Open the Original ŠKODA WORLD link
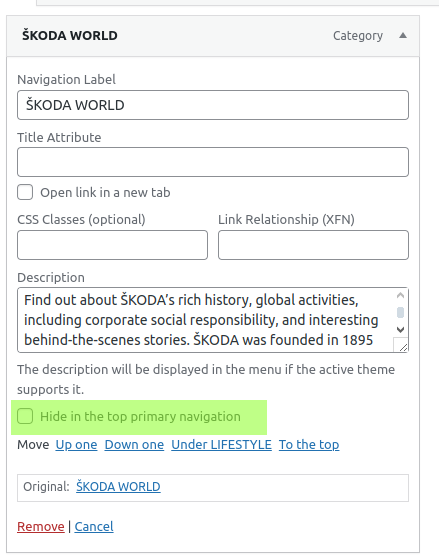This screenshot has width=439, height=559. point(118,487)
